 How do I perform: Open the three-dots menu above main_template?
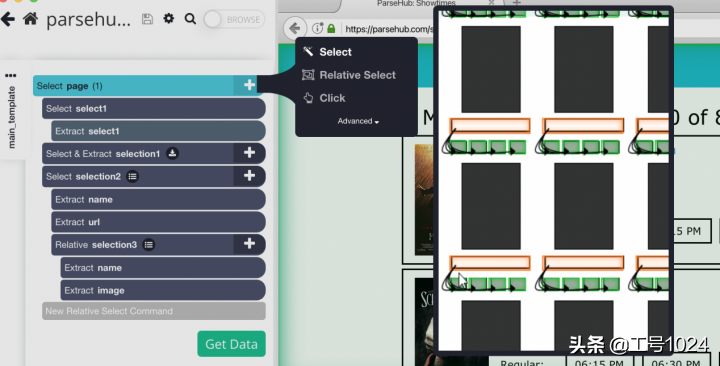coord(11,75)
